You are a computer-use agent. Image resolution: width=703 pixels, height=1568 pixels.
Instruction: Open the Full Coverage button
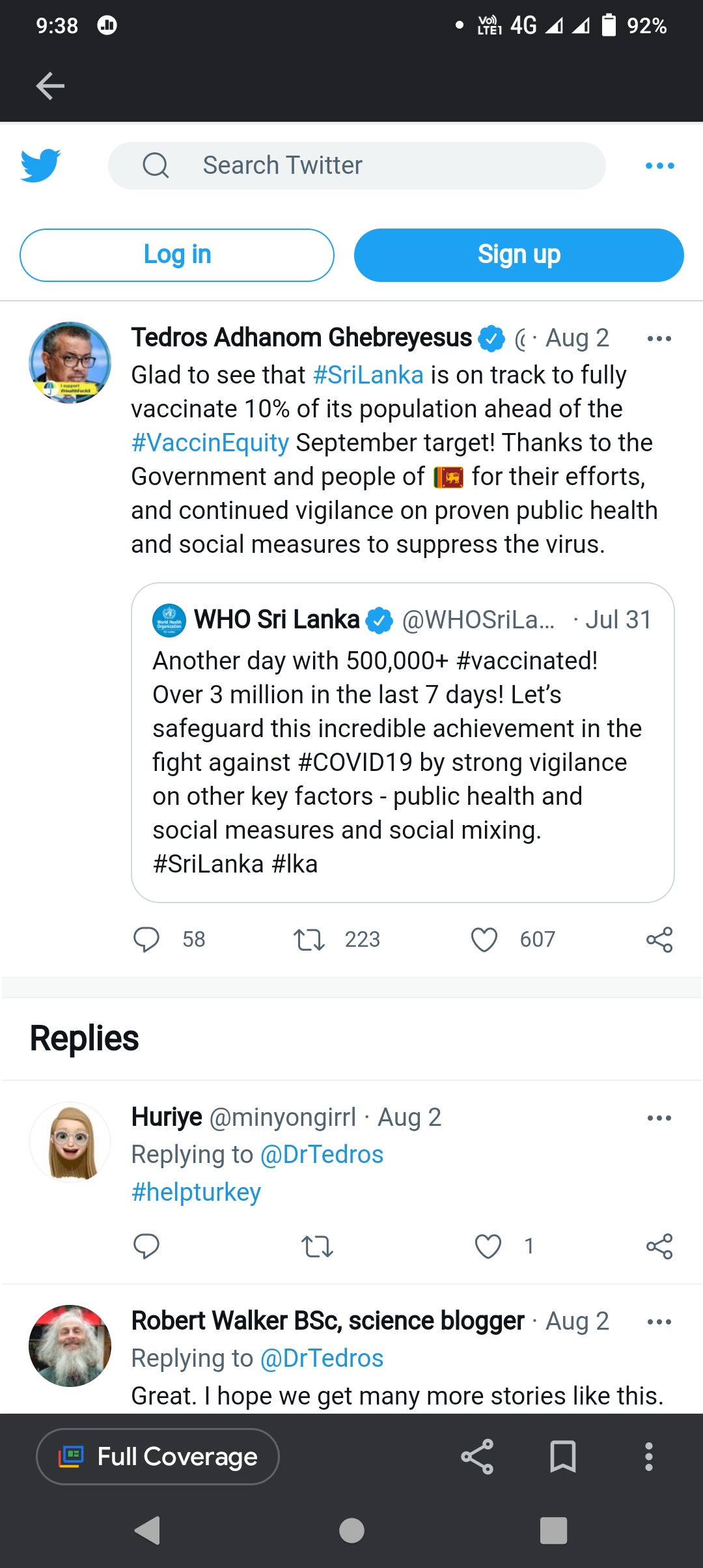[158, 1457]
